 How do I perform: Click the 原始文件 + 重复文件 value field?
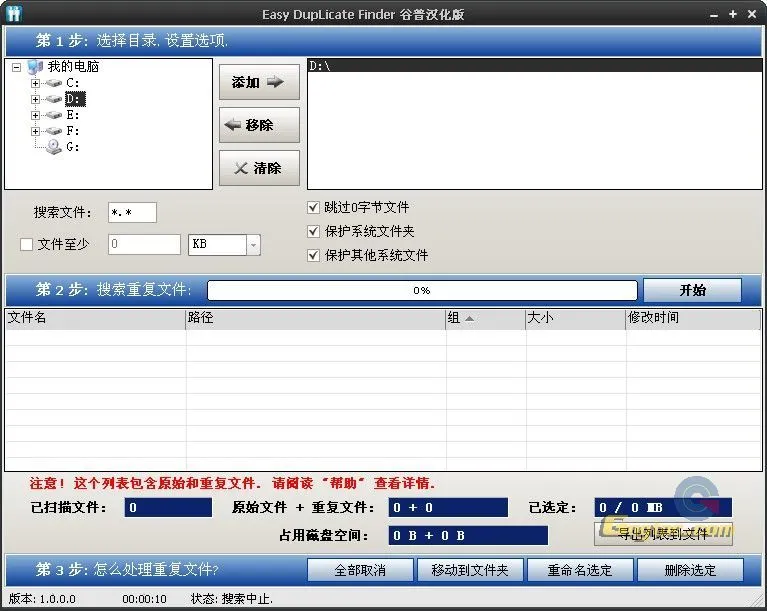(448, 507)
